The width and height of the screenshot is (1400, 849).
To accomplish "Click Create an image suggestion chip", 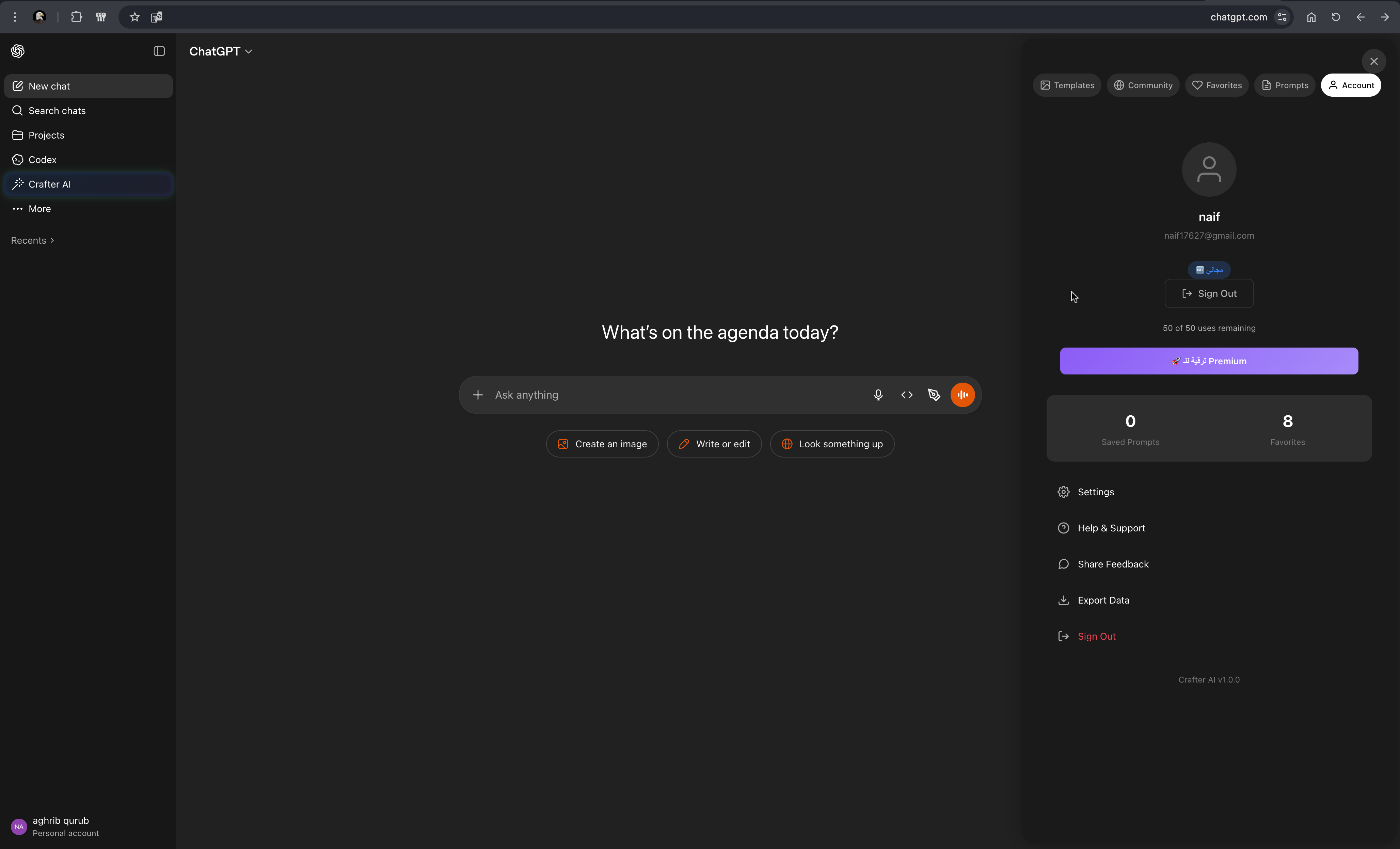I will (x=602, y=444).
